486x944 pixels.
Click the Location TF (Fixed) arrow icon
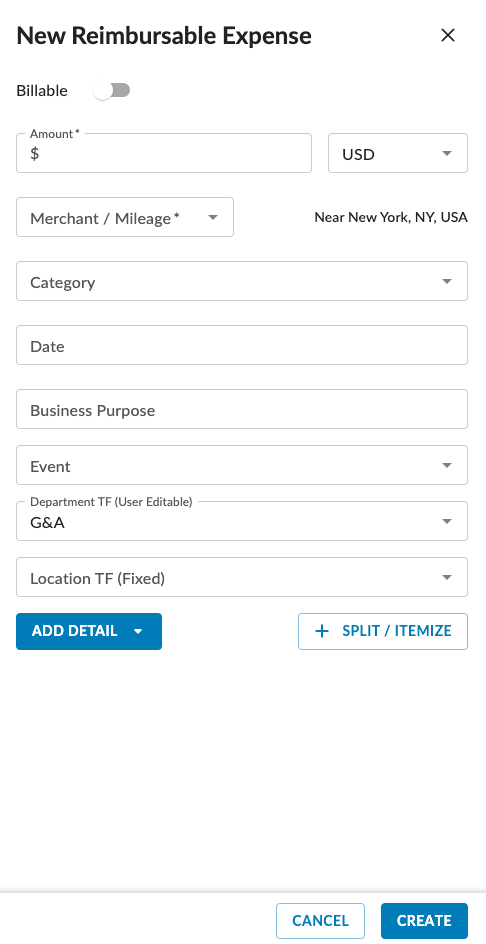point(447,577)
